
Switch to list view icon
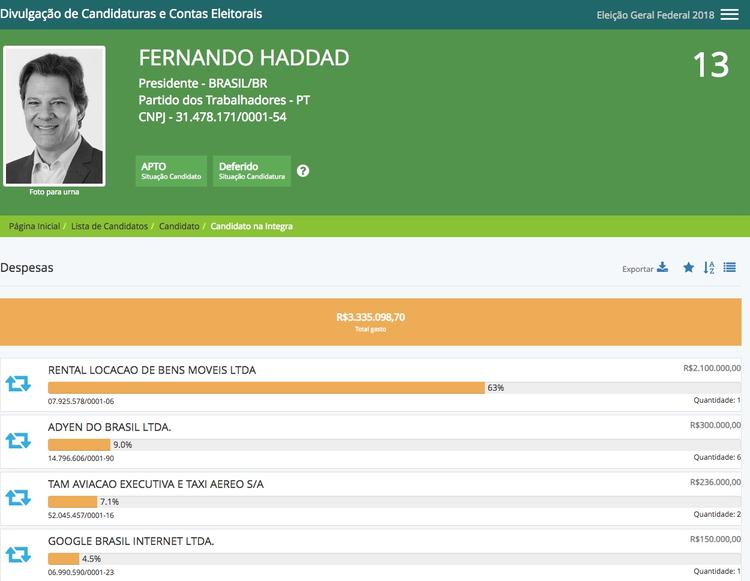730,268
